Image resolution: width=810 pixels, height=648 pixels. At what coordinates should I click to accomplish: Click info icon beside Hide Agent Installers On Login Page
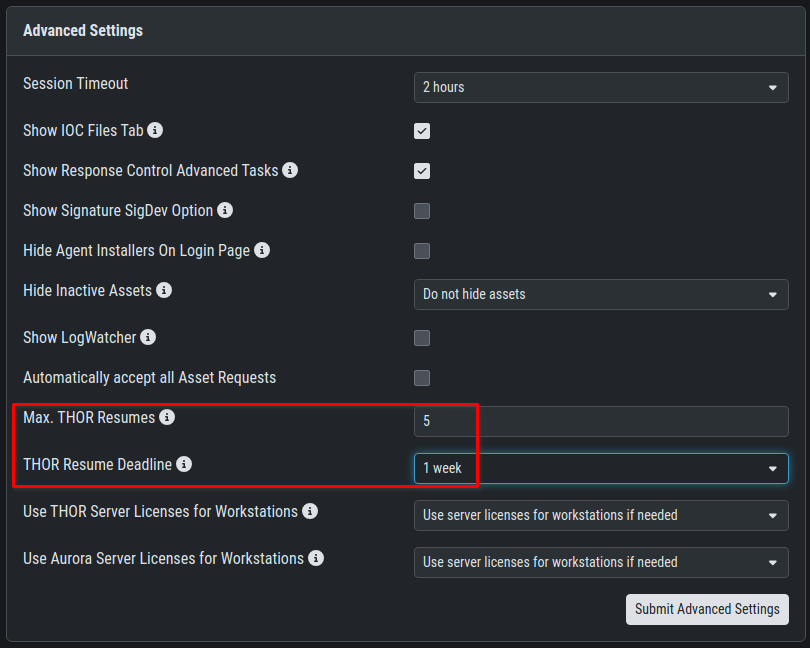[262, 250]
